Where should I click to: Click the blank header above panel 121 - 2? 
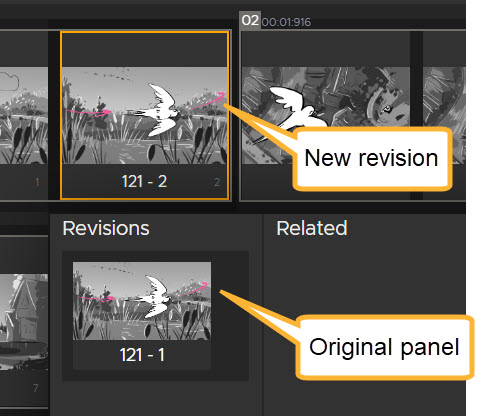[x=144, y=50]
